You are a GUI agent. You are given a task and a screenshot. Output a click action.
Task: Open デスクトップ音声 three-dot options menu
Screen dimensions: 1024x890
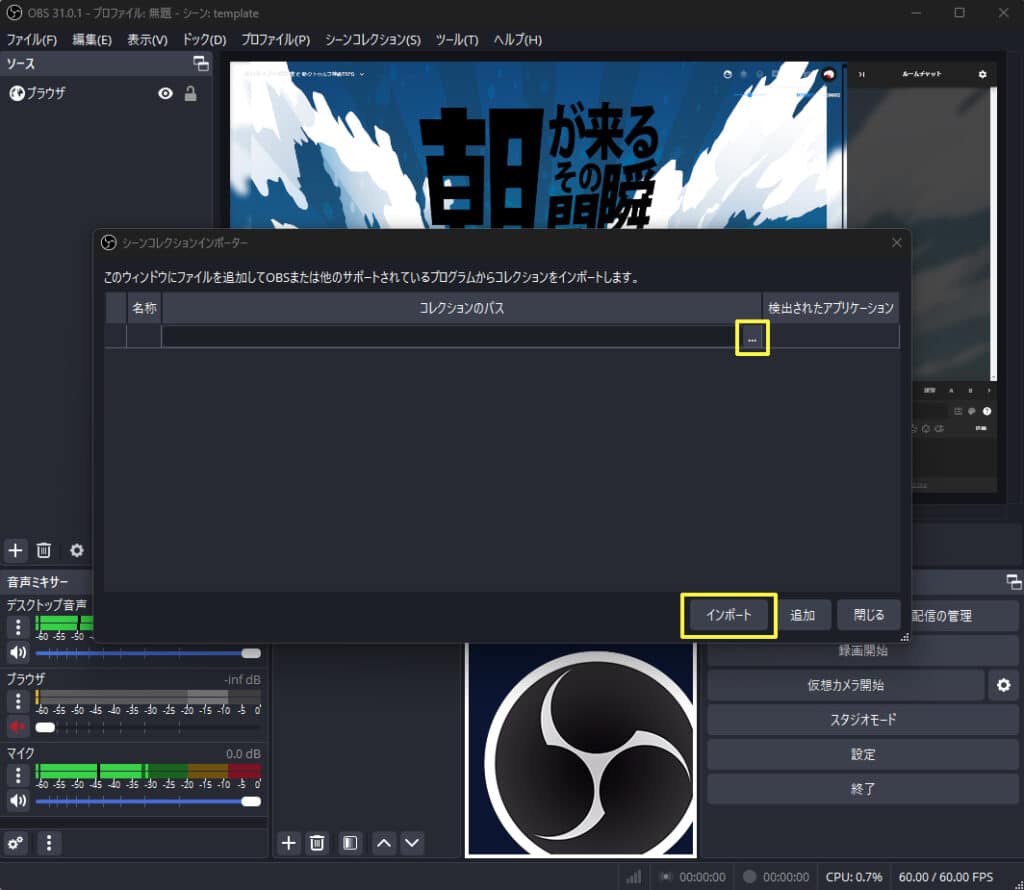(x=18, y=627)
